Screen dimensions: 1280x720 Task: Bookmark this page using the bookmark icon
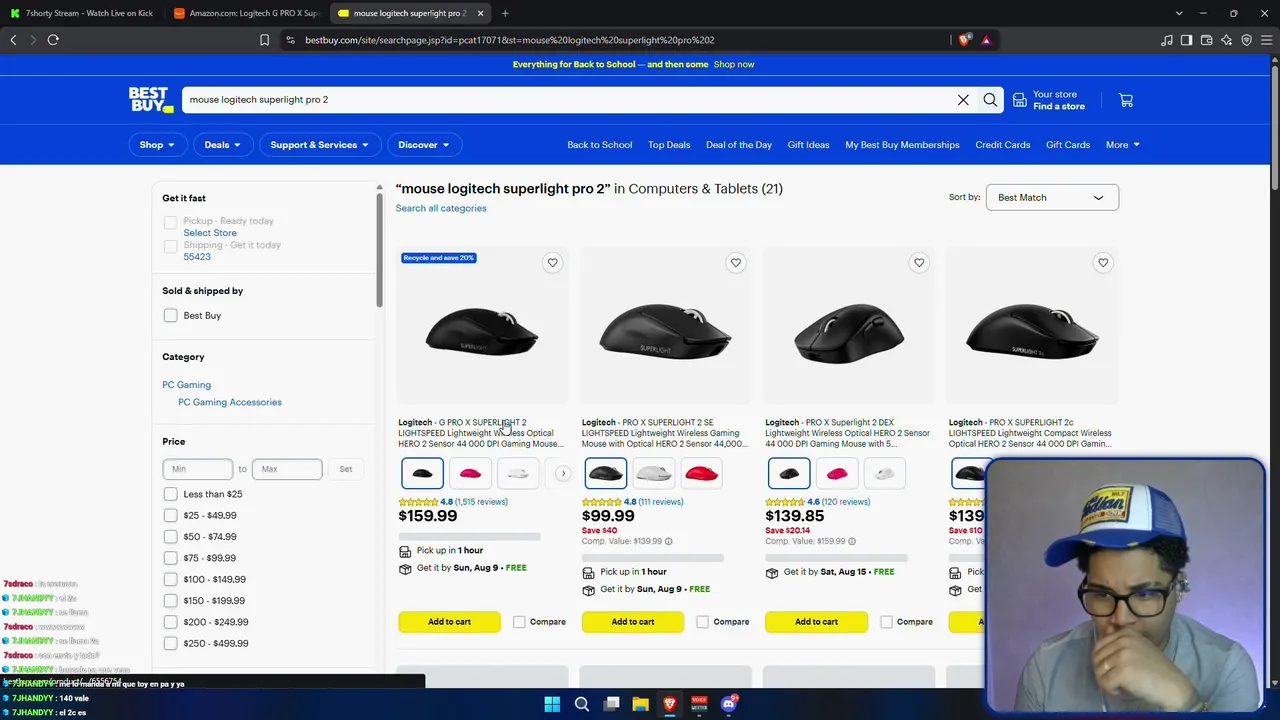(264, 40)
